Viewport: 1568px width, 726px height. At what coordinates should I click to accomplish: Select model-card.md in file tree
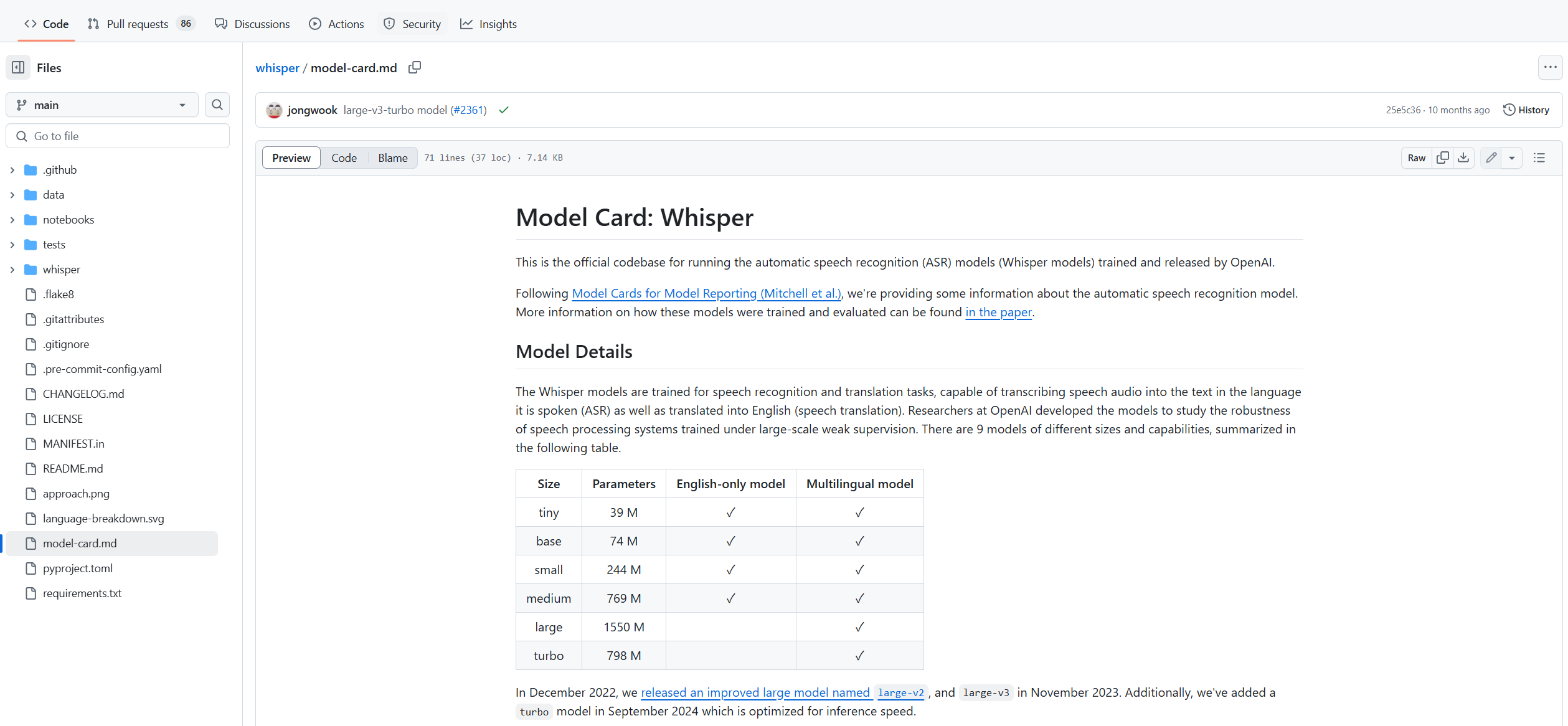tap(112, 544)
